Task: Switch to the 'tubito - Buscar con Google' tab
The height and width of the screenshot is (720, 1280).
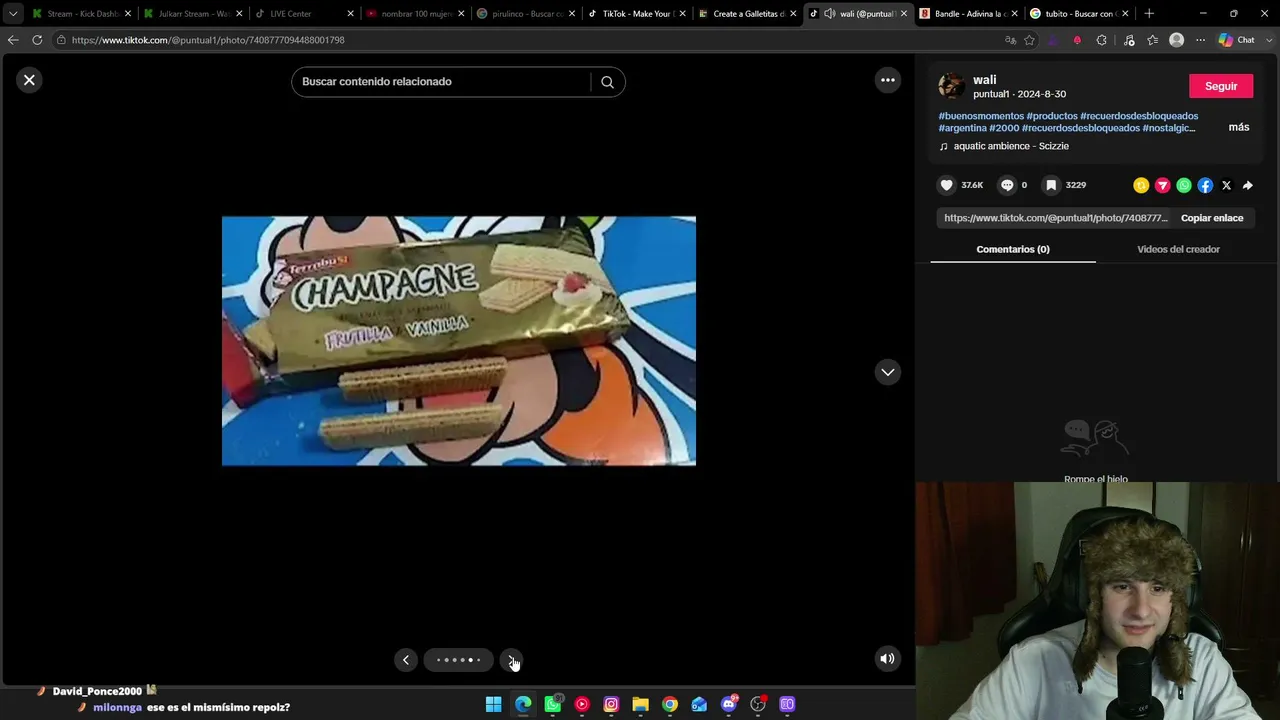Action: coord(1078,14)
